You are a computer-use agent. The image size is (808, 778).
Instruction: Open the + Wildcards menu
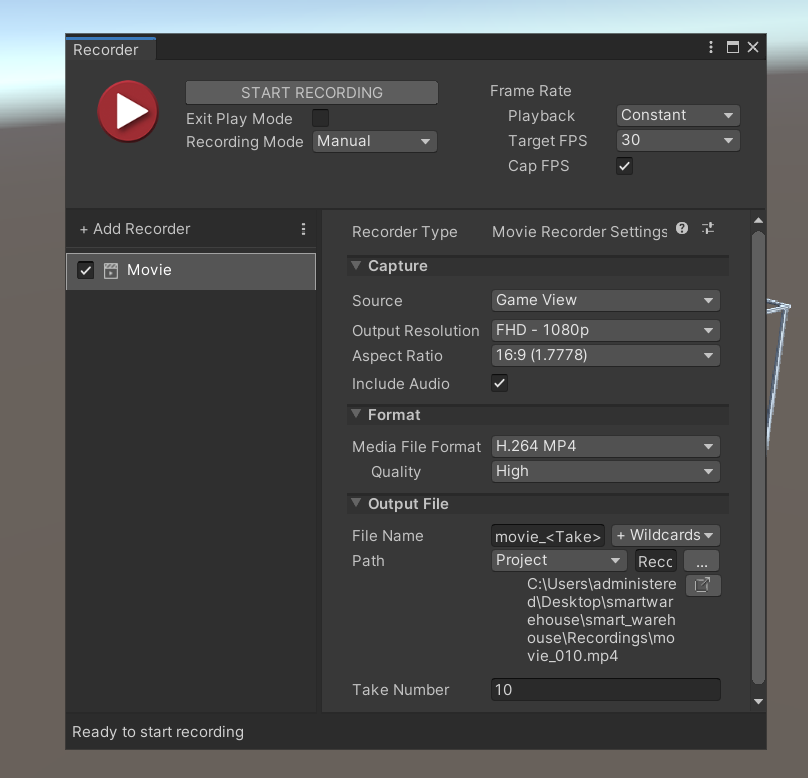click(x=665, y=535)
